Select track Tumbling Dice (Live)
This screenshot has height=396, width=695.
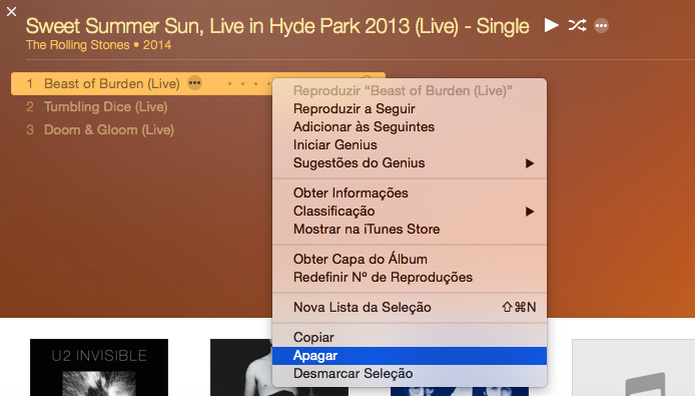tap(105, 107)
